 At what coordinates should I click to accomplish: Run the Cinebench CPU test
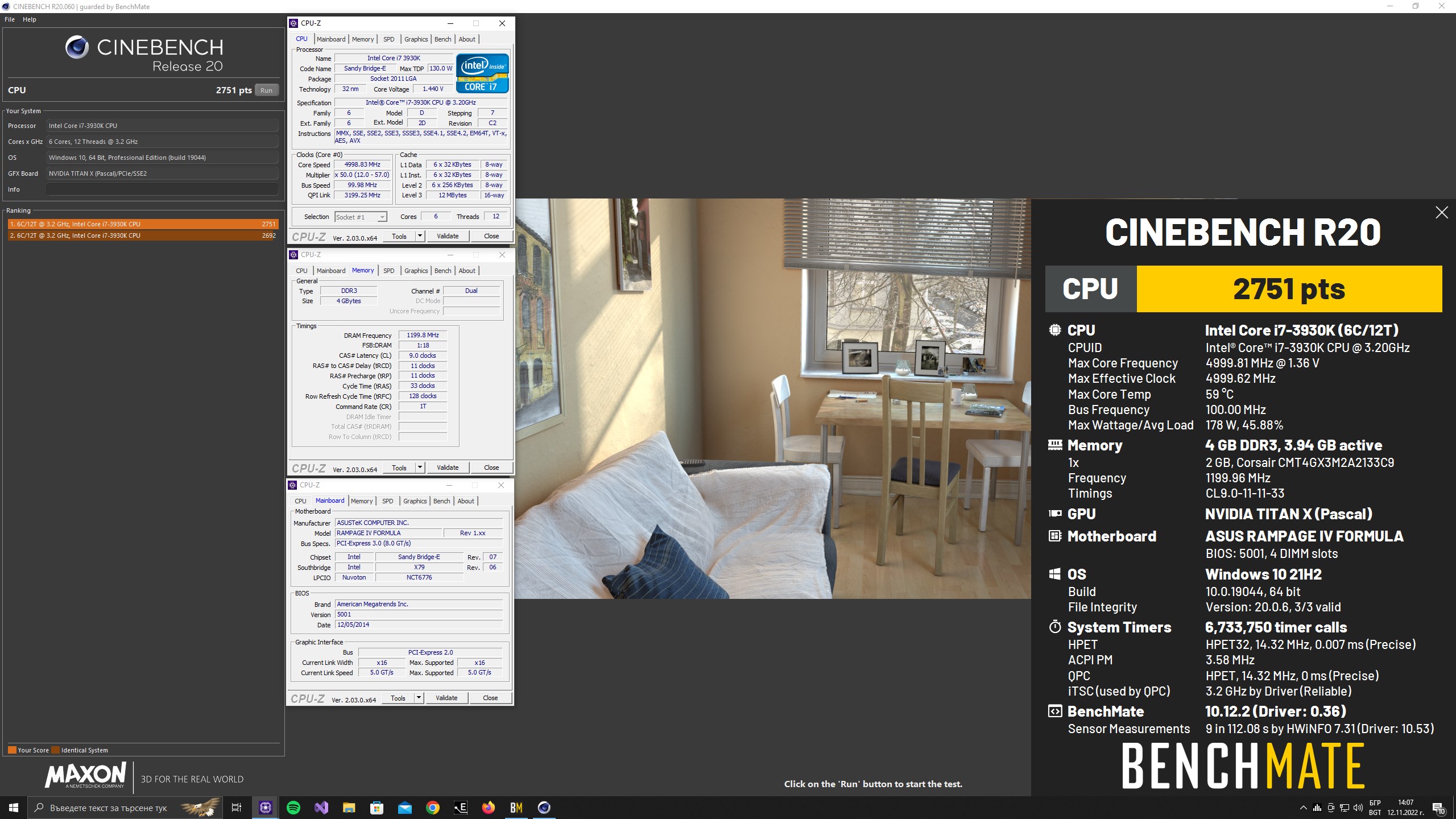click(x=266, y=90)
